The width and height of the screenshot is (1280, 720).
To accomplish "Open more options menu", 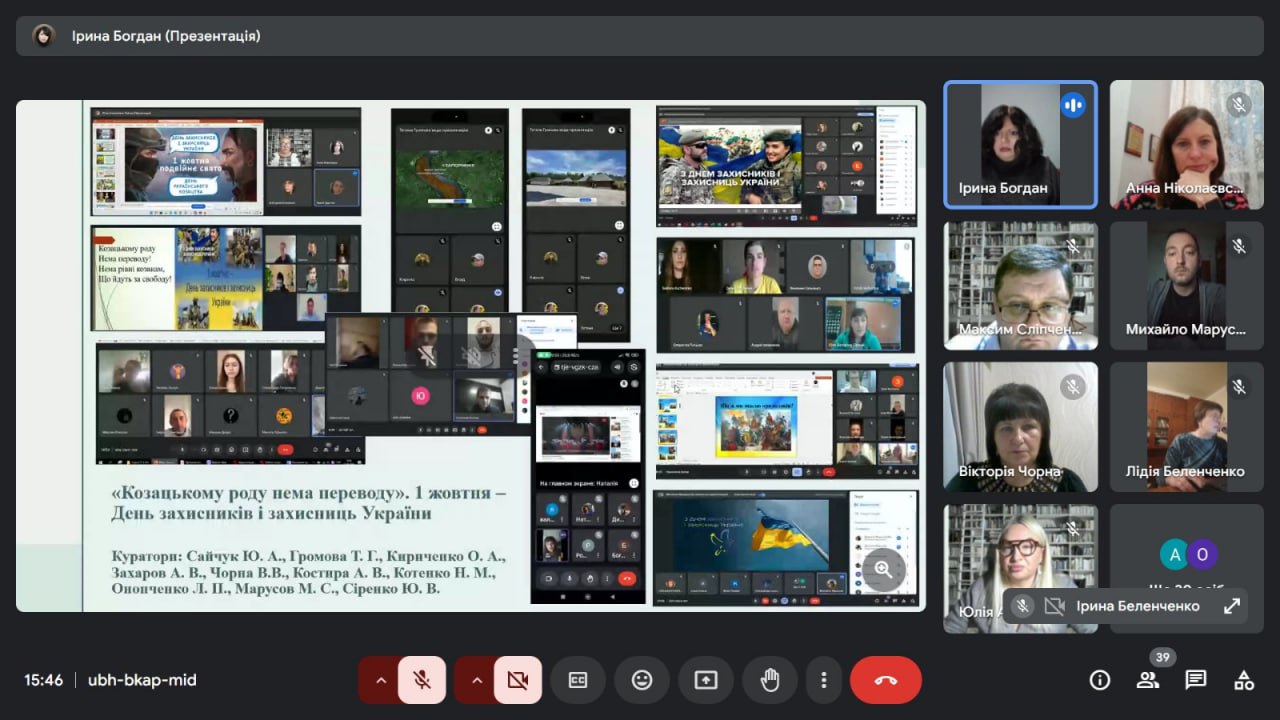I will coord(824,680).
